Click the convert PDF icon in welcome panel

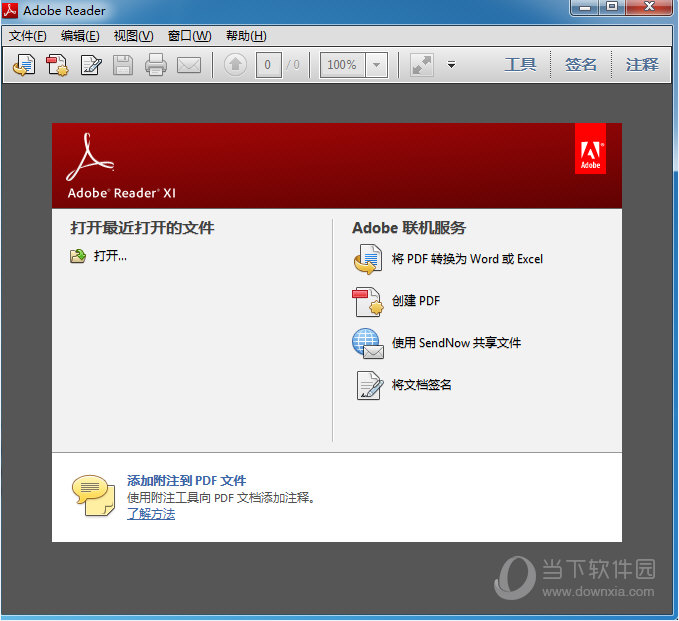click(x=368, y=259)
